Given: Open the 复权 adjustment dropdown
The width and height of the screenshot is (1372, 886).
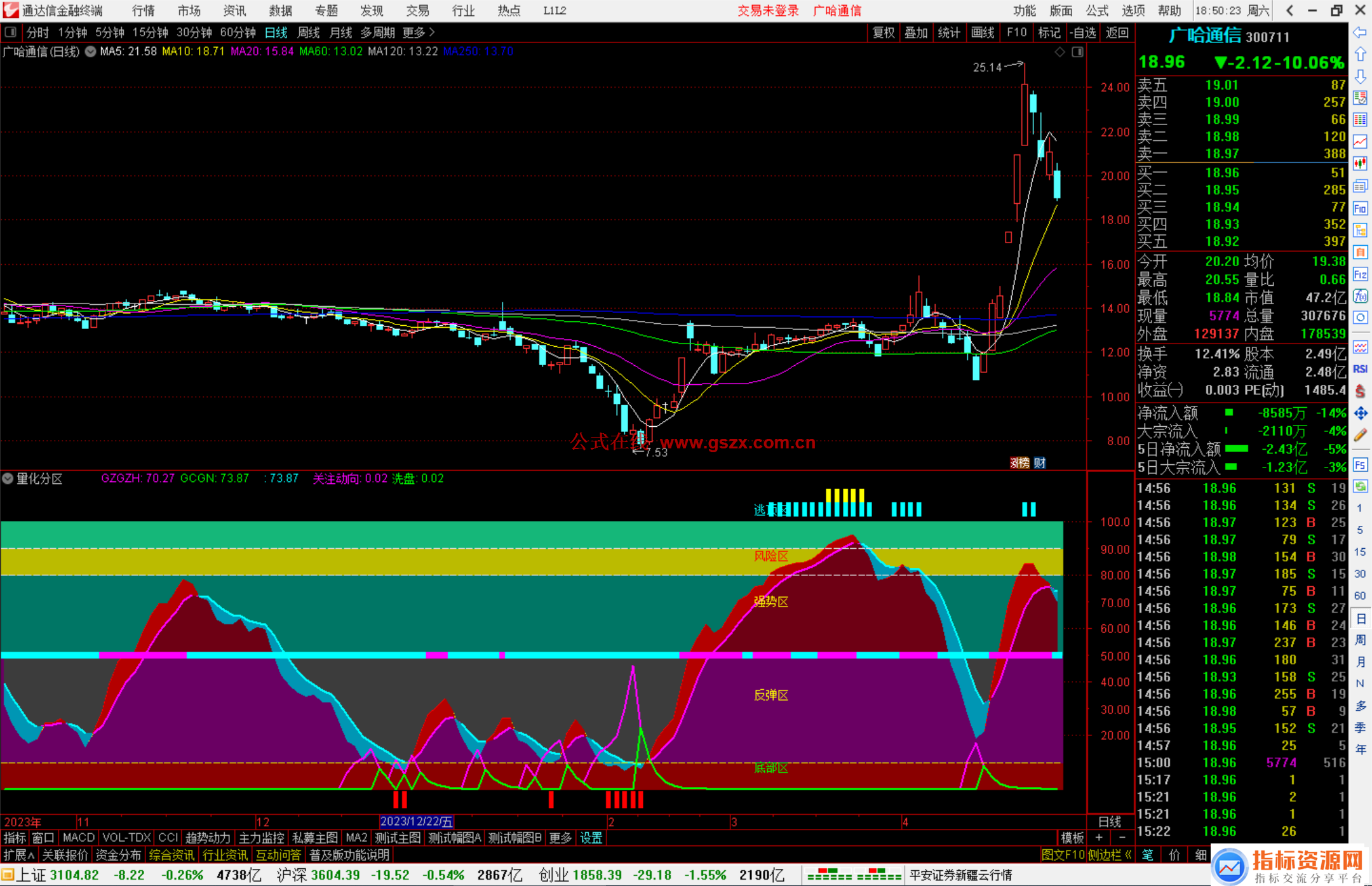Looking at the screenshot, I should [884, 32].
